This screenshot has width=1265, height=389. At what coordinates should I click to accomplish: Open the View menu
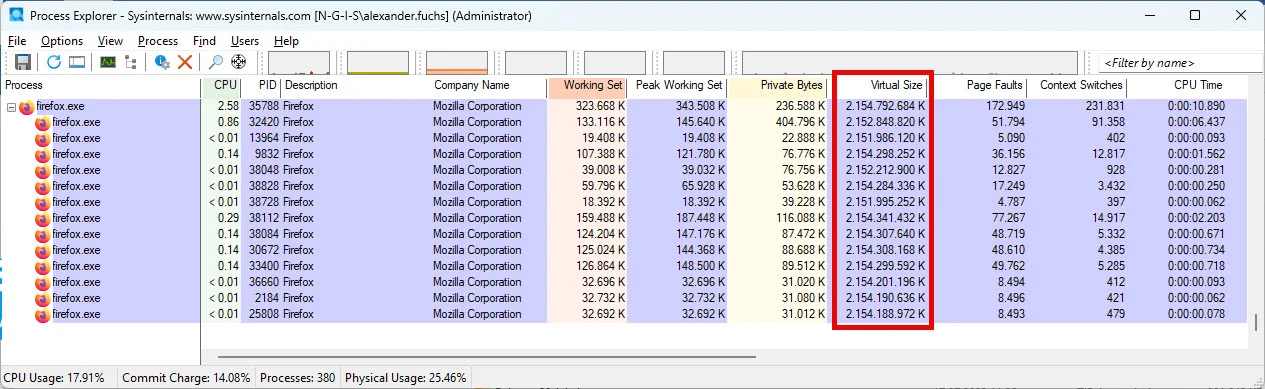pos(111,41)
